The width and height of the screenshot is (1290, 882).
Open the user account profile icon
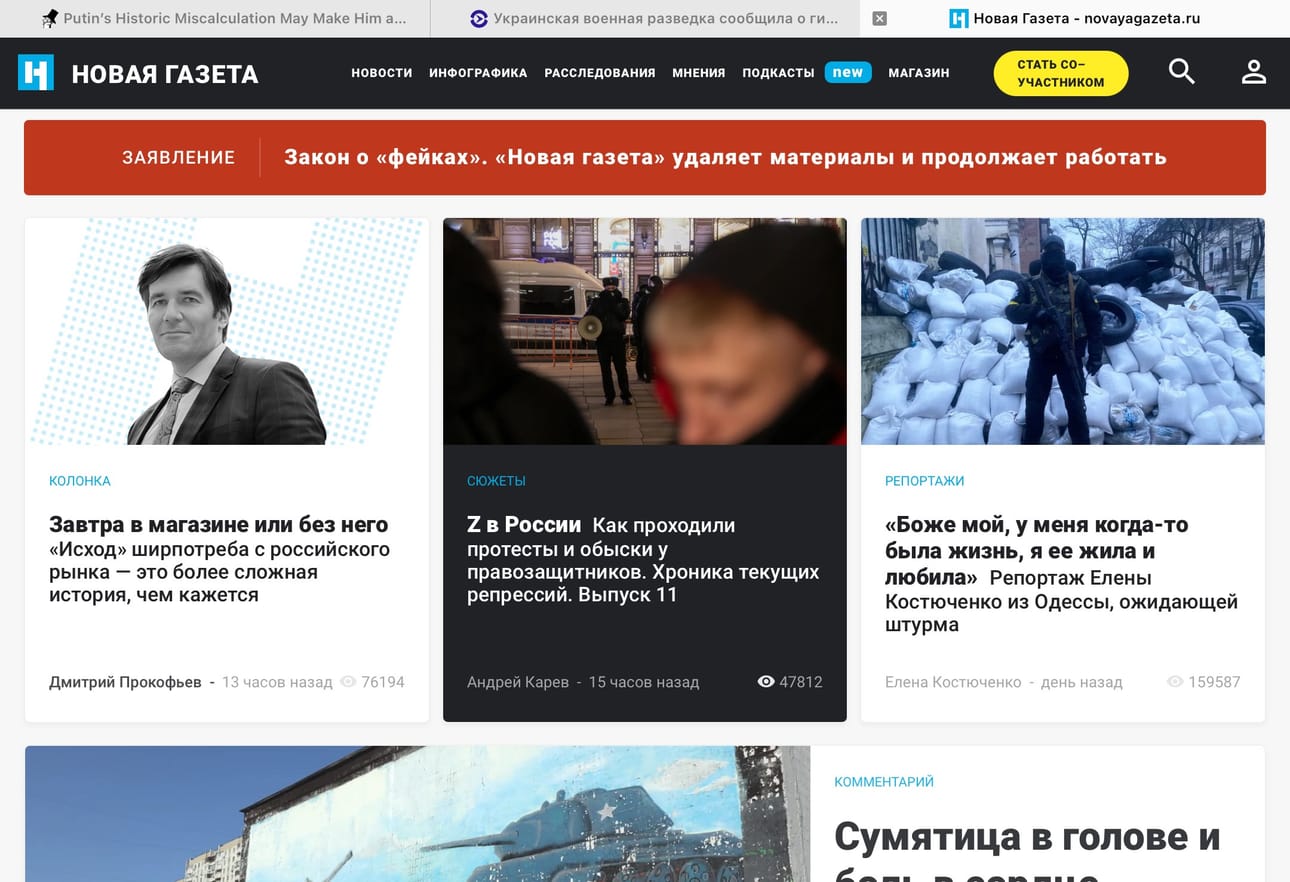(1253, 72)
